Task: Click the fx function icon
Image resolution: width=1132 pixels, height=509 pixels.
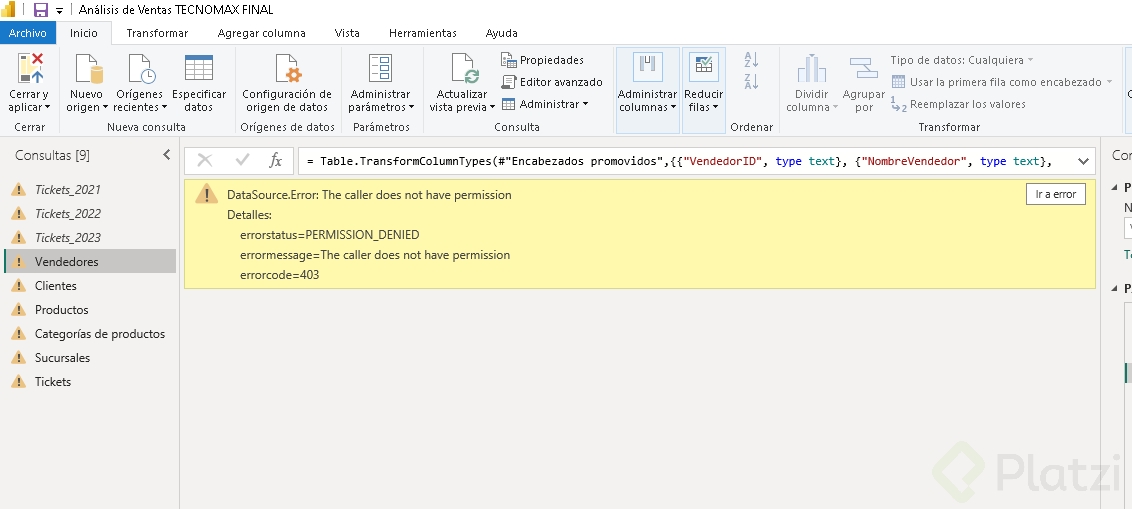Action: click(x=276, y=161)
